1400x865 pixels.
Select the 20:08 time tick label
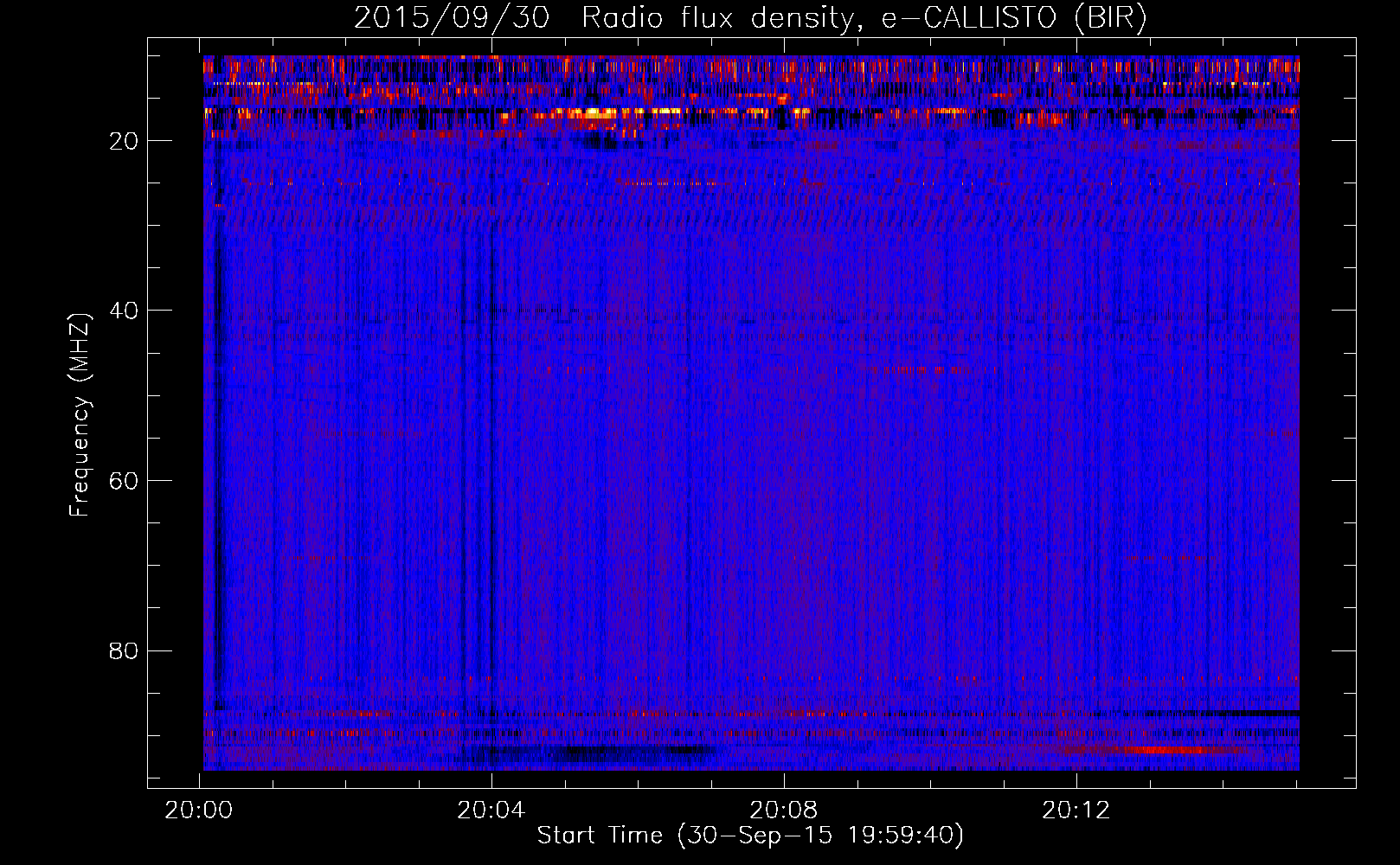coord(784,811)
